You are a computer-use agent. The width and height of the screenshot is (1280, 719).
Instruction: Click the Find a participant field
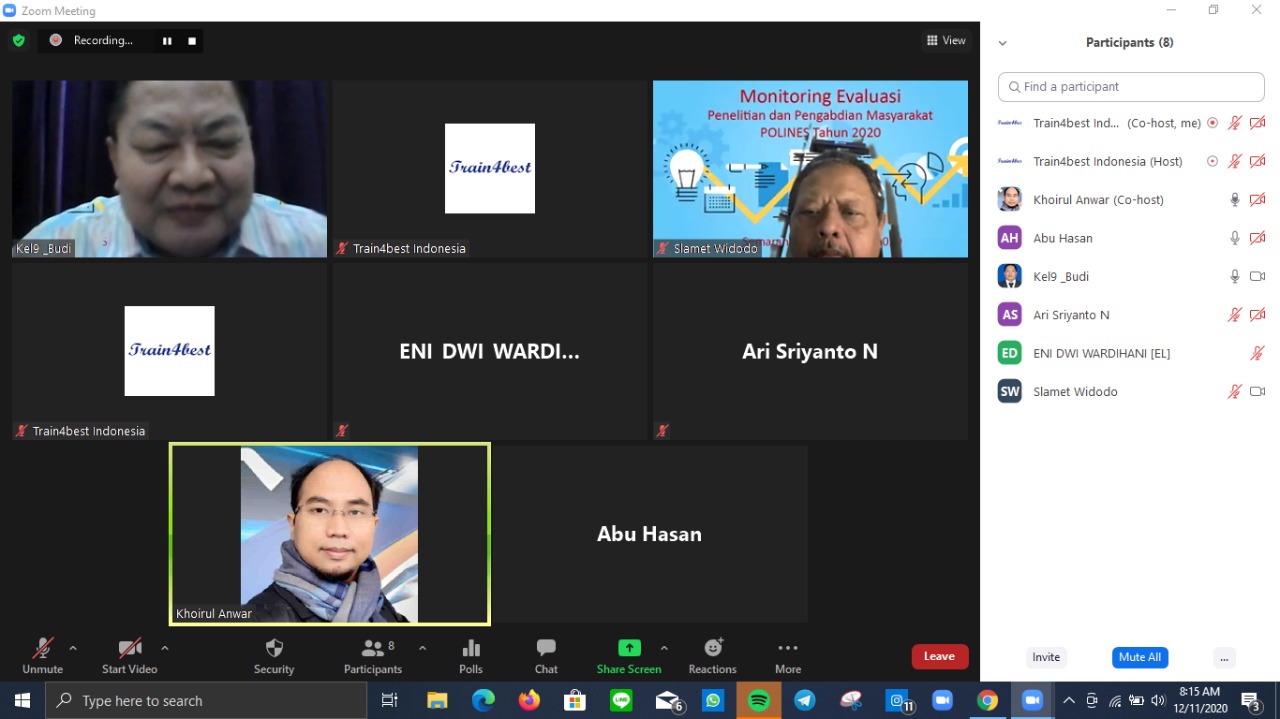coord(1130,87)
